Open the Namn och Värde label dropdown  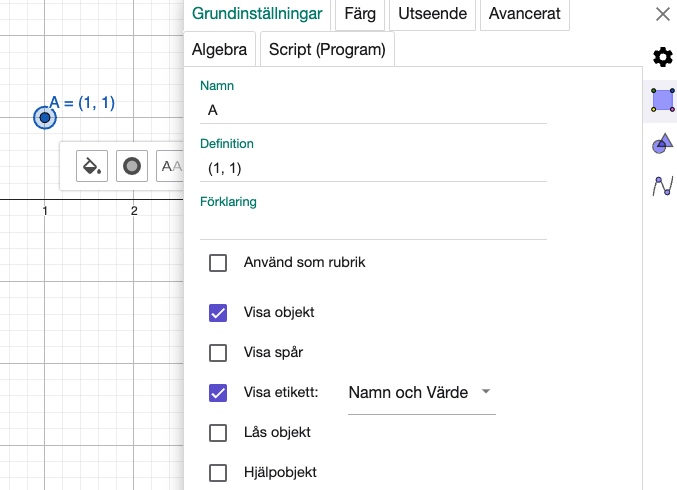click(421, 393)
